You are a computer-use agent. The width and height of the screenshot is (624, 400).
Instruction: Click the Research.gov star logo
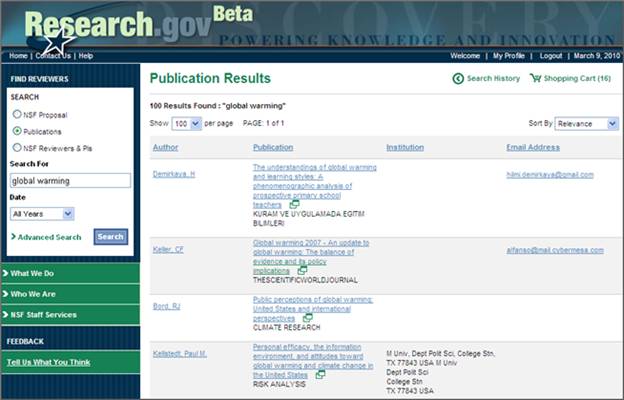click(57, 41)
